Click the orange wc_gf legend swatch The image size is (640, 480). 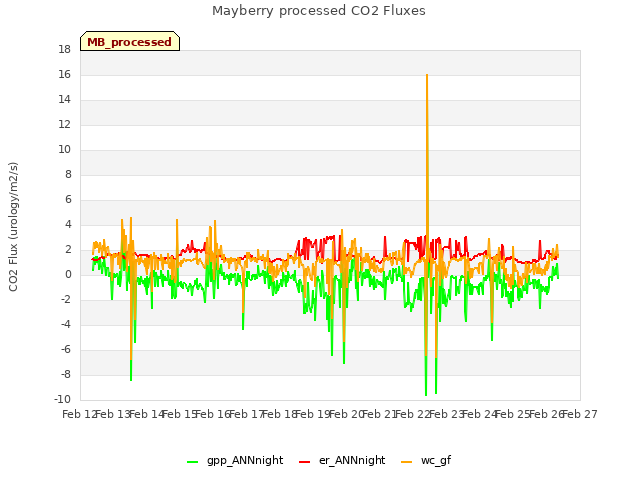(x=407, y=462)
